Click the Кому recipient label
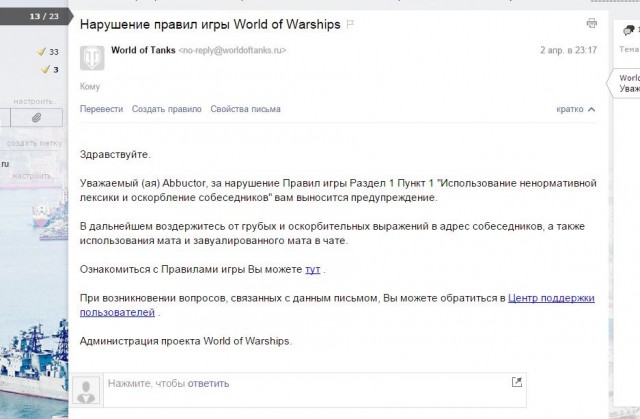 coord(90,86)
